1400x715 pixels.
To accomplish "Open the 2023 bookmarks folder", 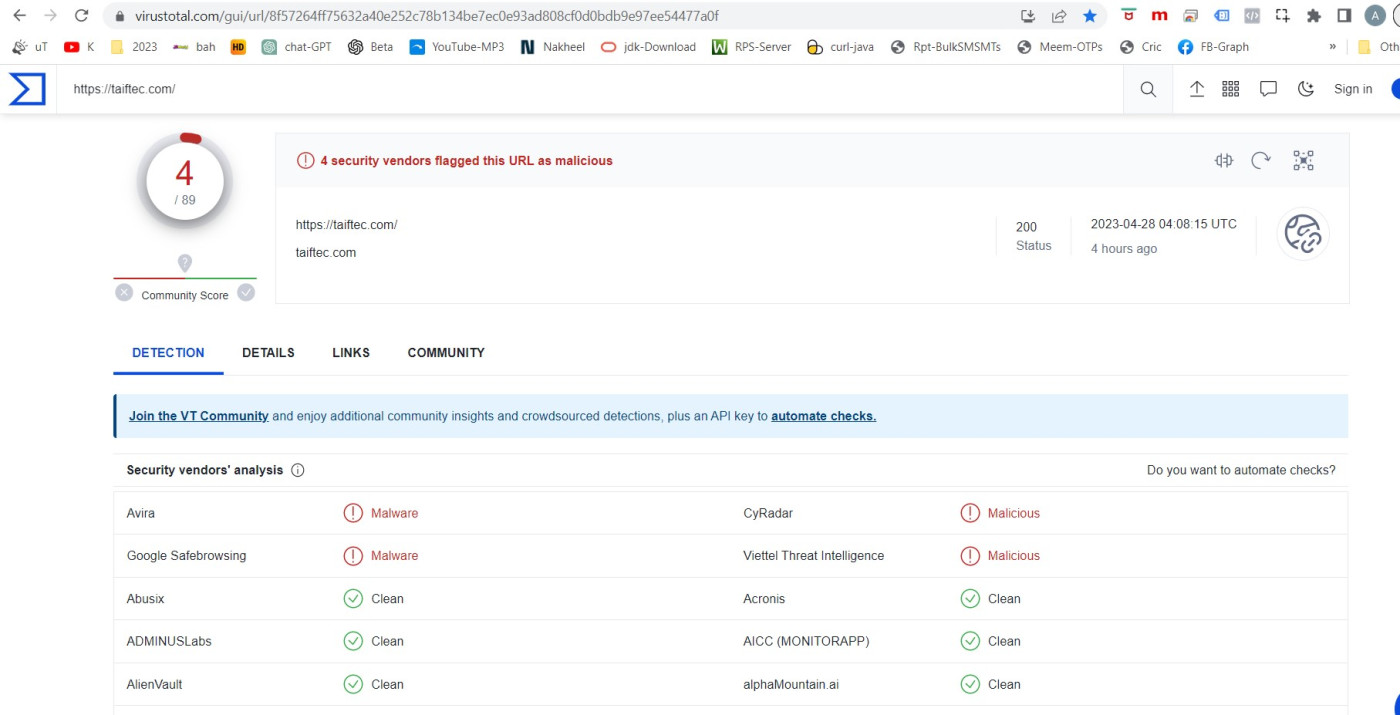I will pos(133,47).
